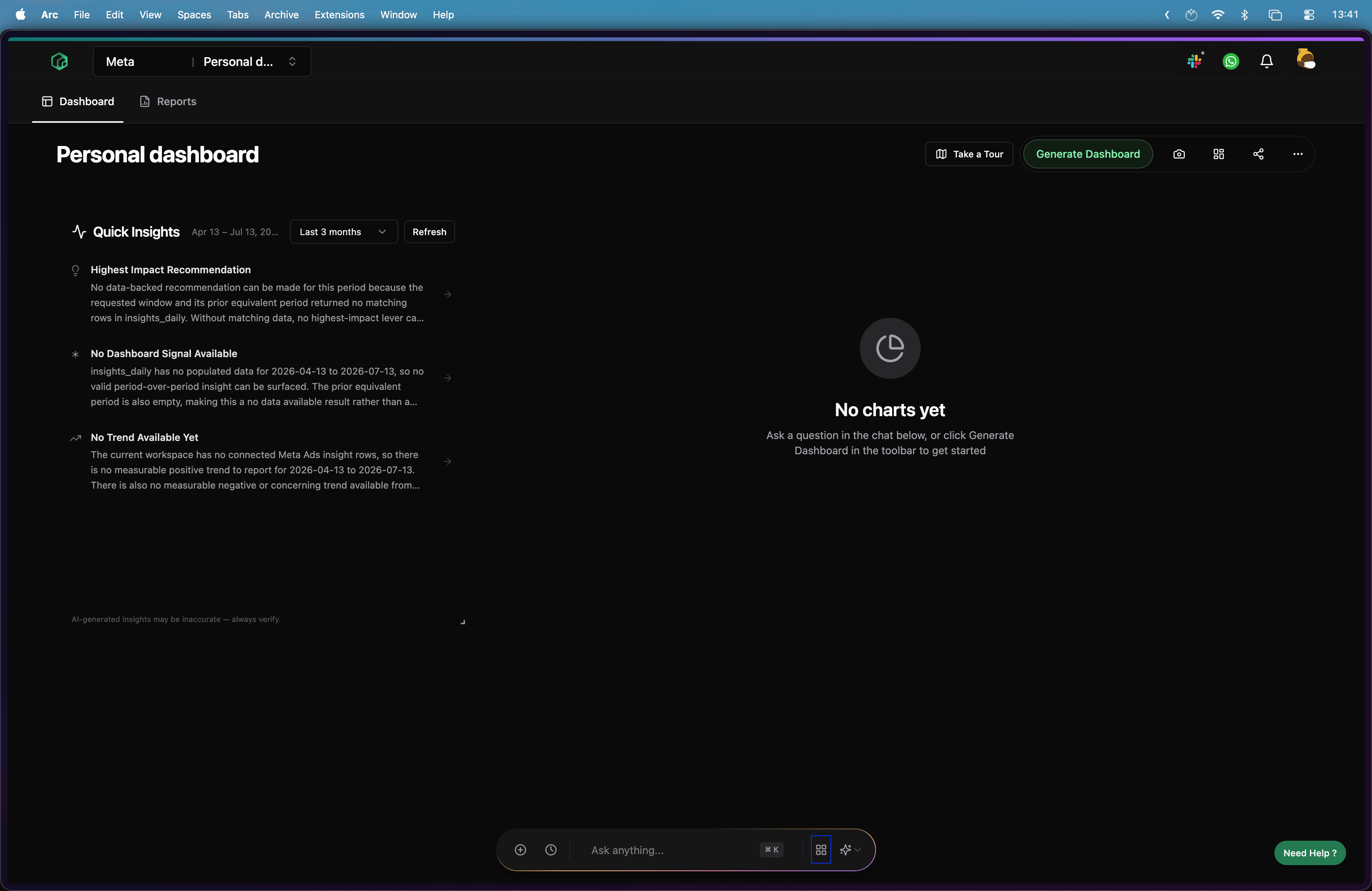1372x891 pixels.
Task: Open the Apple menu
Action: [20, 14]
